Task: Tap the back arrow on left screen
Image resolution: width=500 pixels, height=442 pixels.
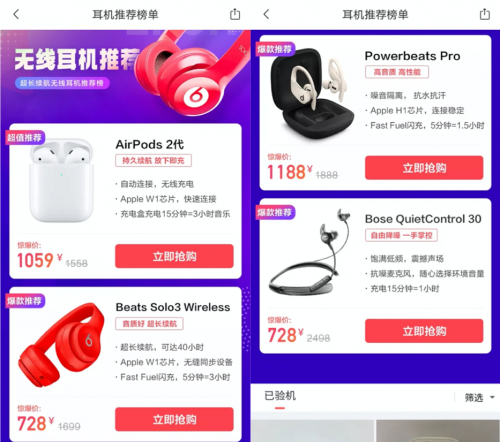Action: pos(16,14)
